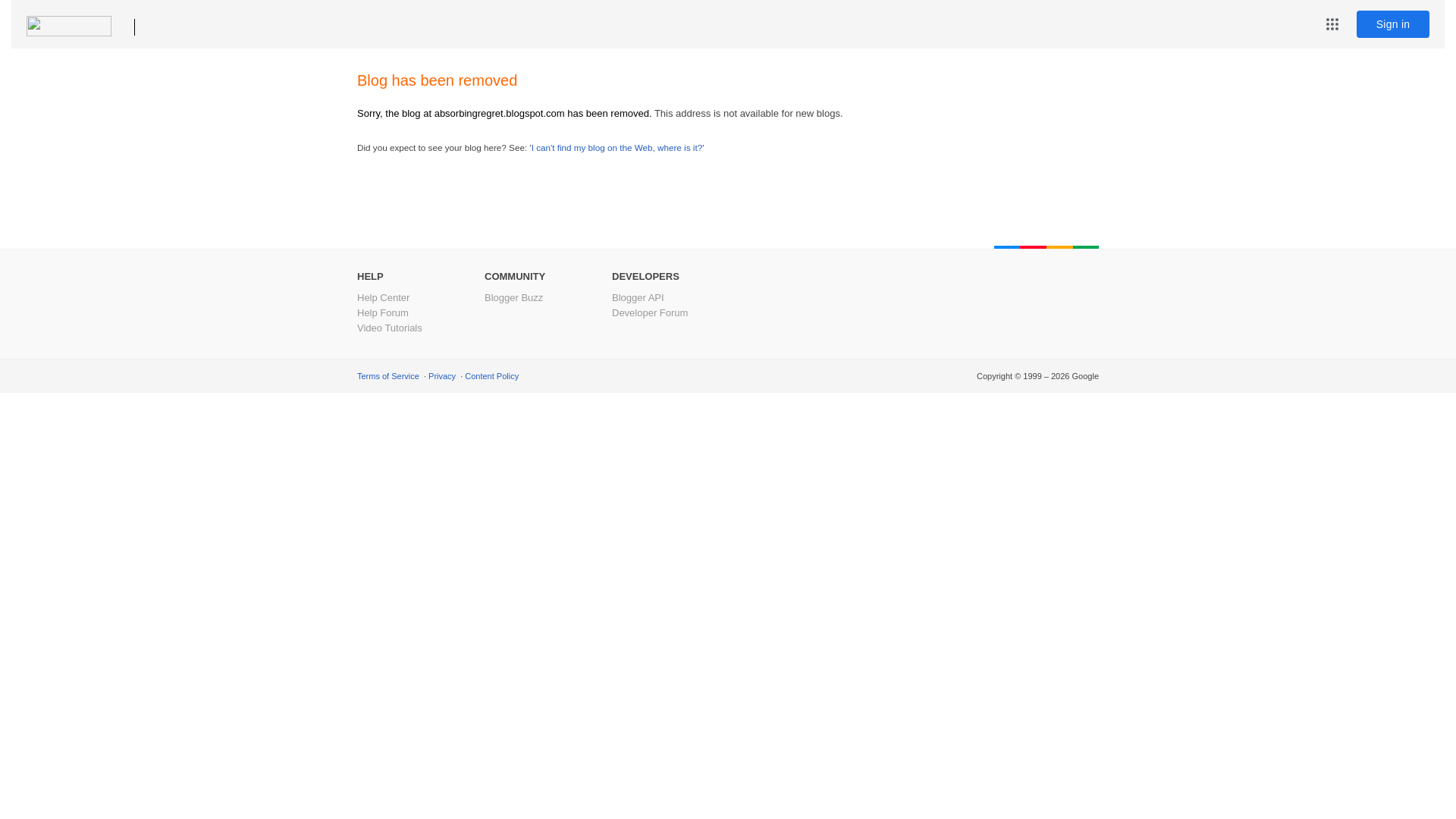The image size is (1456, 819).
Task: Open the Terms of Service link
Action: 388,376
